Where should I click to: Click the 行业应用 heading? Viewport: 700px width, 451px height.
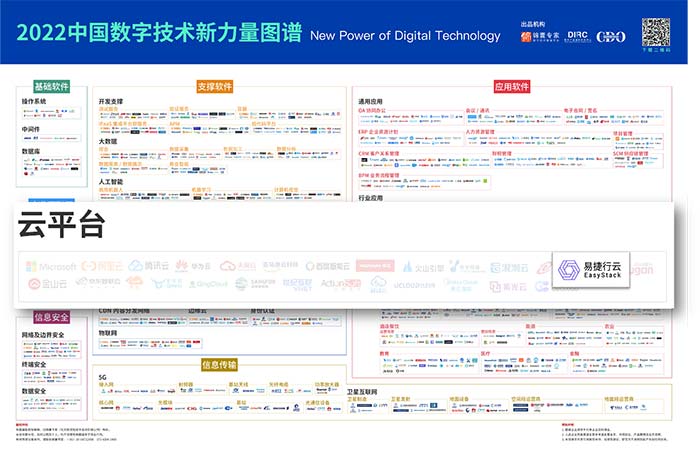[370, 198]
